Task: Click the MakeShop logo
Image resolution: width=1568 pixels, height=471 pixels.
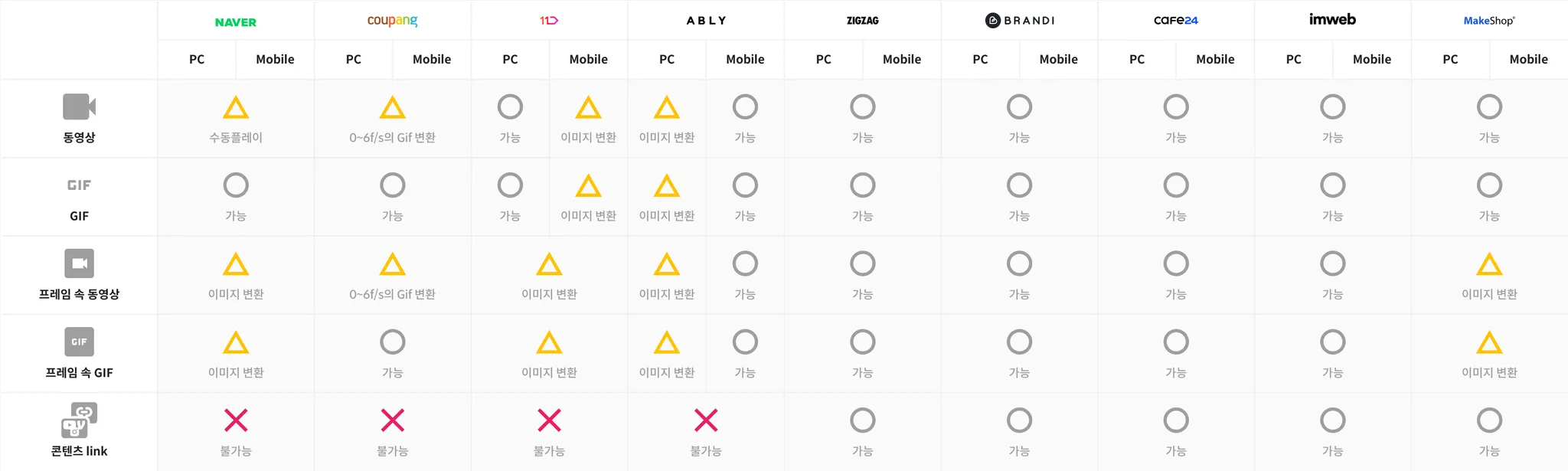Action: click(x=1489, y=21)
